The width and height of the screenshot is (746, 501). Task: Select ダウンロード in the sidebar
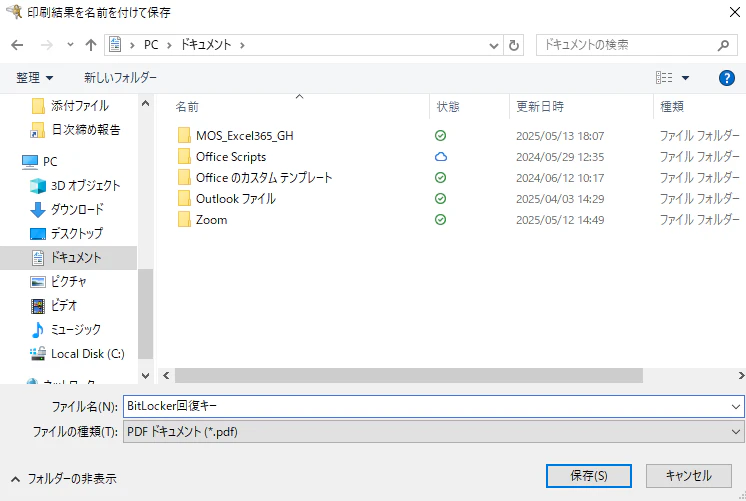pyautogui.click(x=77, y=209)
